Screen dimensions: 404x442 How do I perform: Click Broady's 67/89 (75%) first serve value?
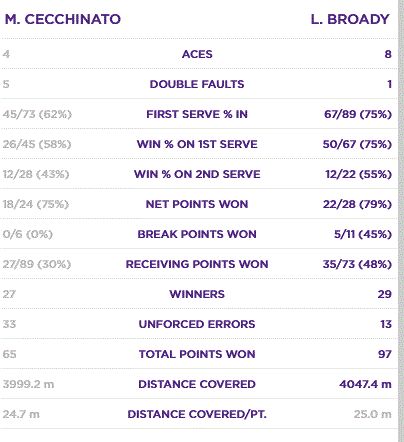tap(358, 114)
